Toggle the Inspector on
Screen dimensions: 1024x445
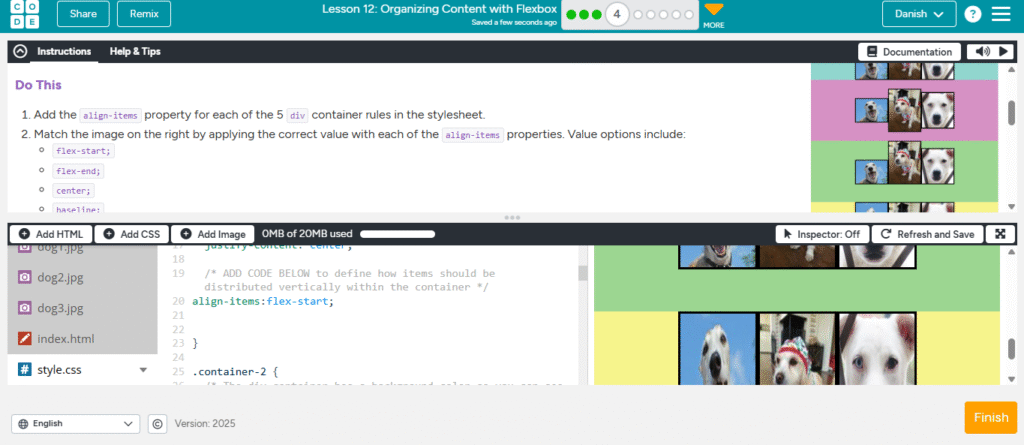click(822, 234)
